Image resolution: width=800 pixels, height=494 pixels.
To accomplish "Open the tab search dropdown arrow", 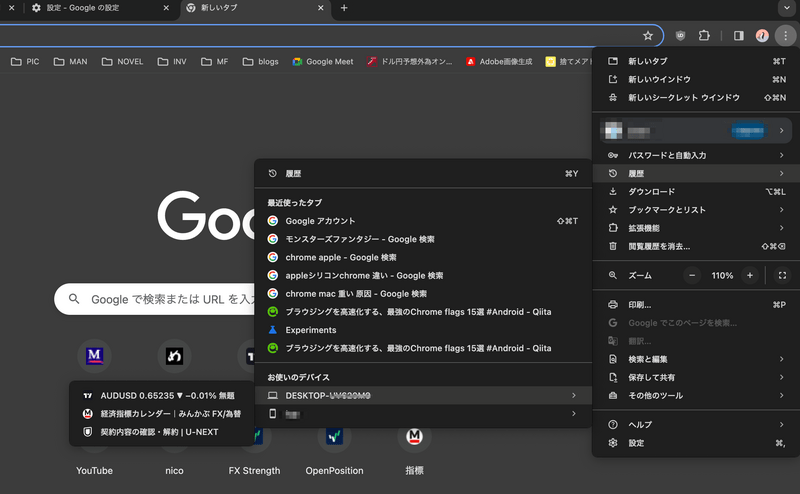I will coord(786,8).
